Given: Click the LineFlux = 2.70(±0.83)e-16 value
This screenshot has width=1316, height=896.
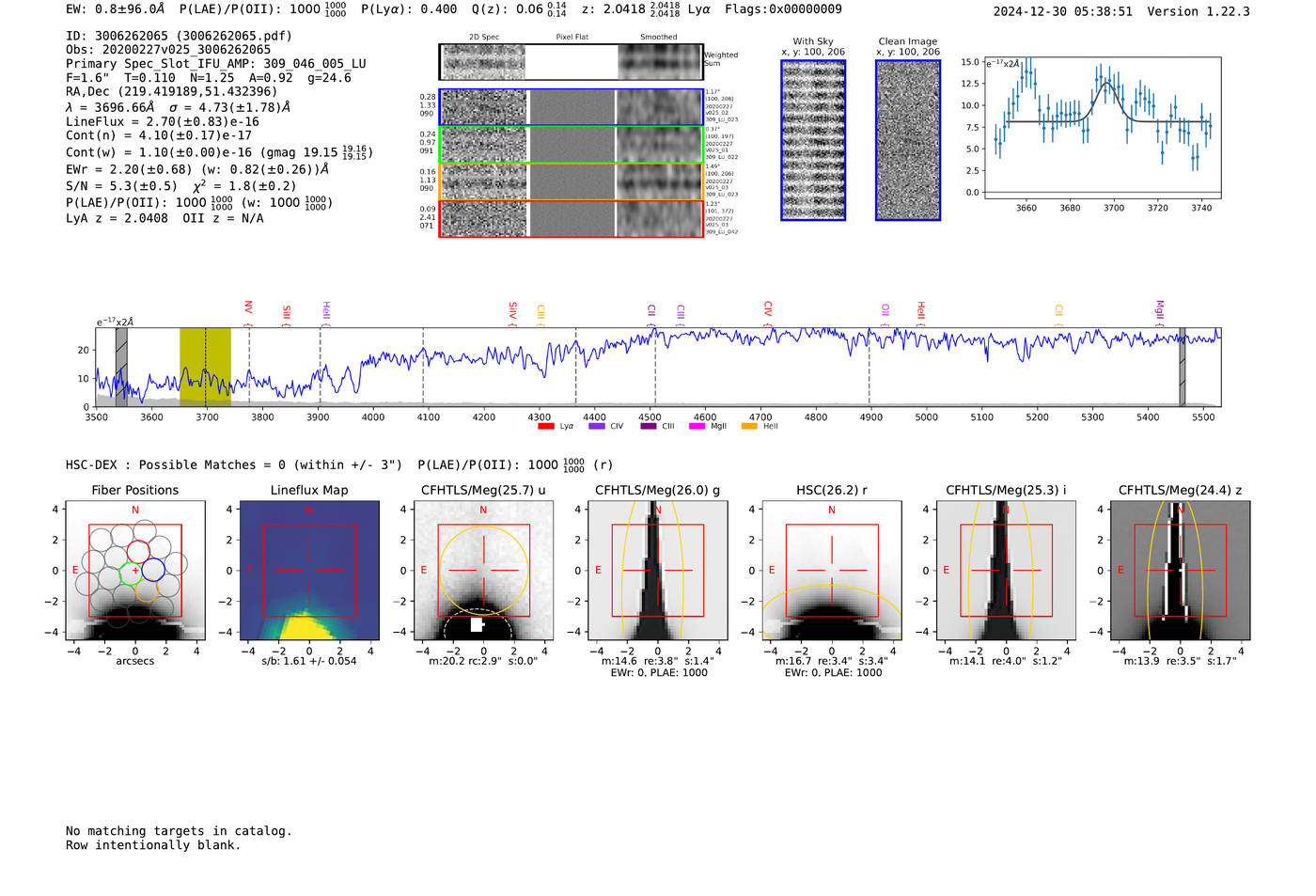Looking at the screenshot, I should tap(163, 122).
